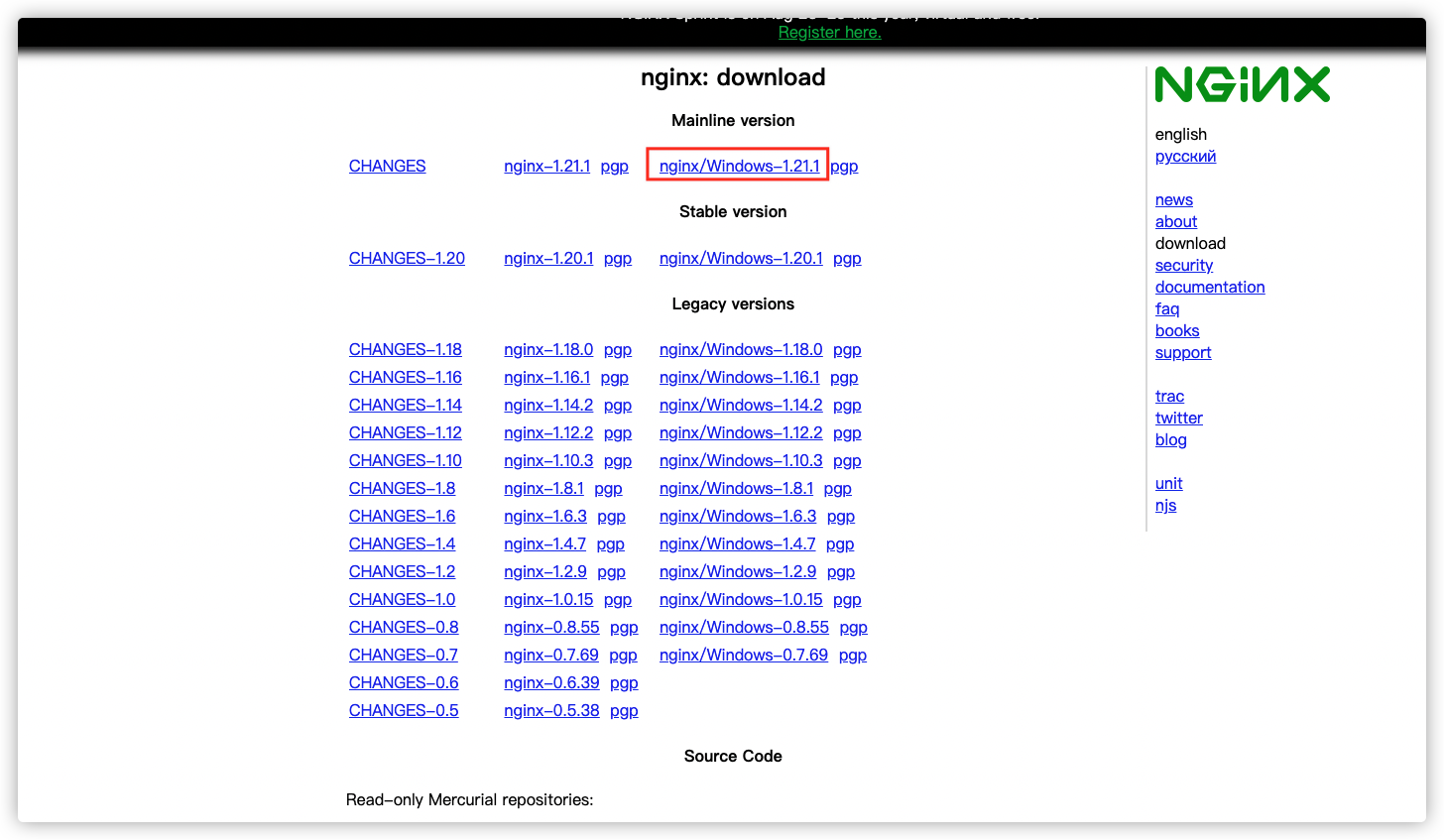The height and width of the screenshot is (840, 1444).
Task: Download nginx/Windows-1.0.15
Action: coord(741,600)
